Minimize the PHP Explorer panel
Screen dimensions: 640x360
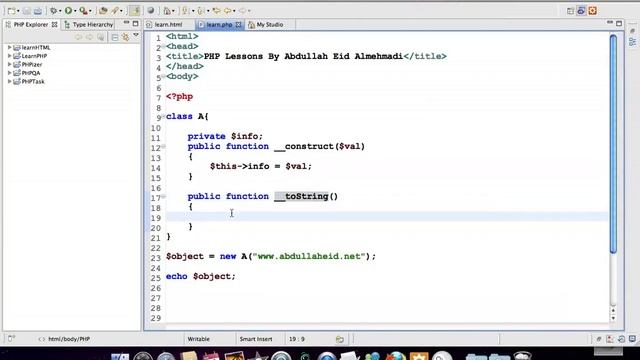click(126, 23)
